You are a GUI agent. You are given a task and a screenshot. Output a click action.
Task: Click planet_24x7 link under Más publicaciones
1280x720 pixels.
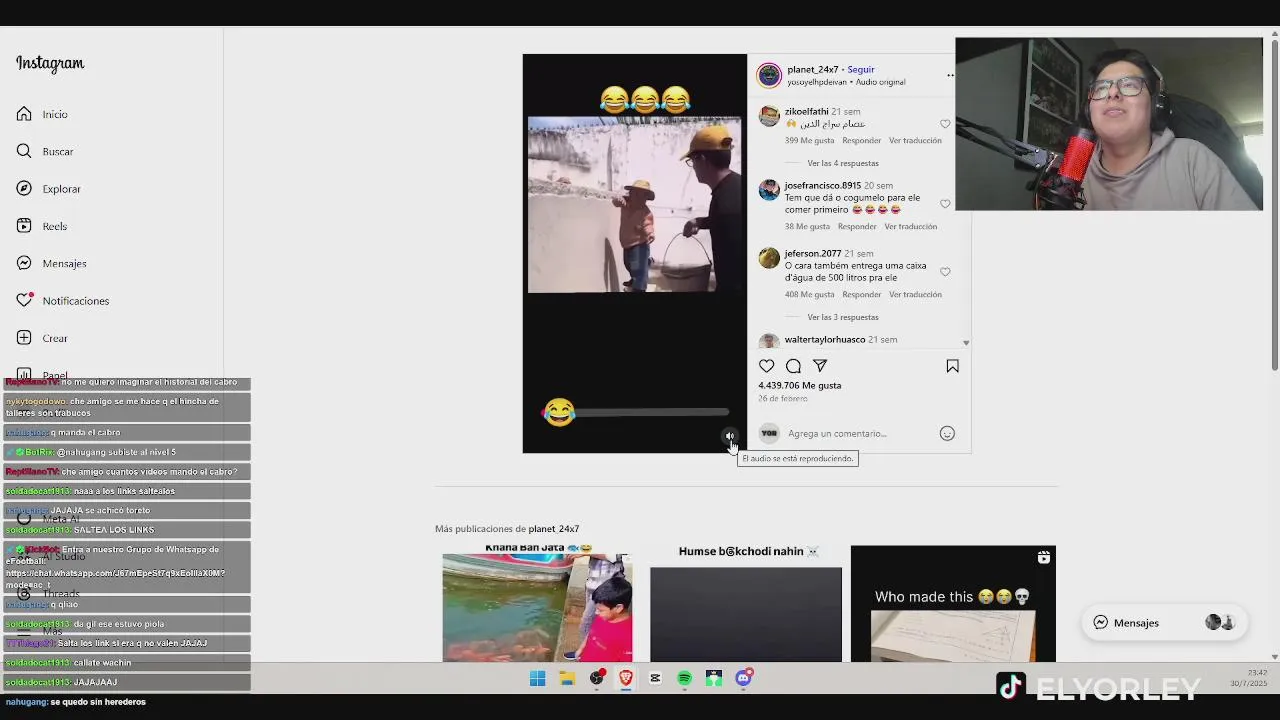pos(553,529)
